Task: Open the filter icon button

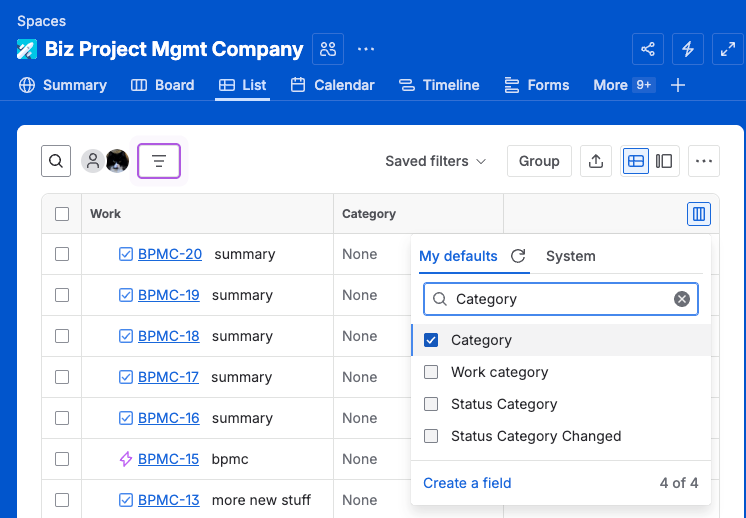Action: click(159, 161)
